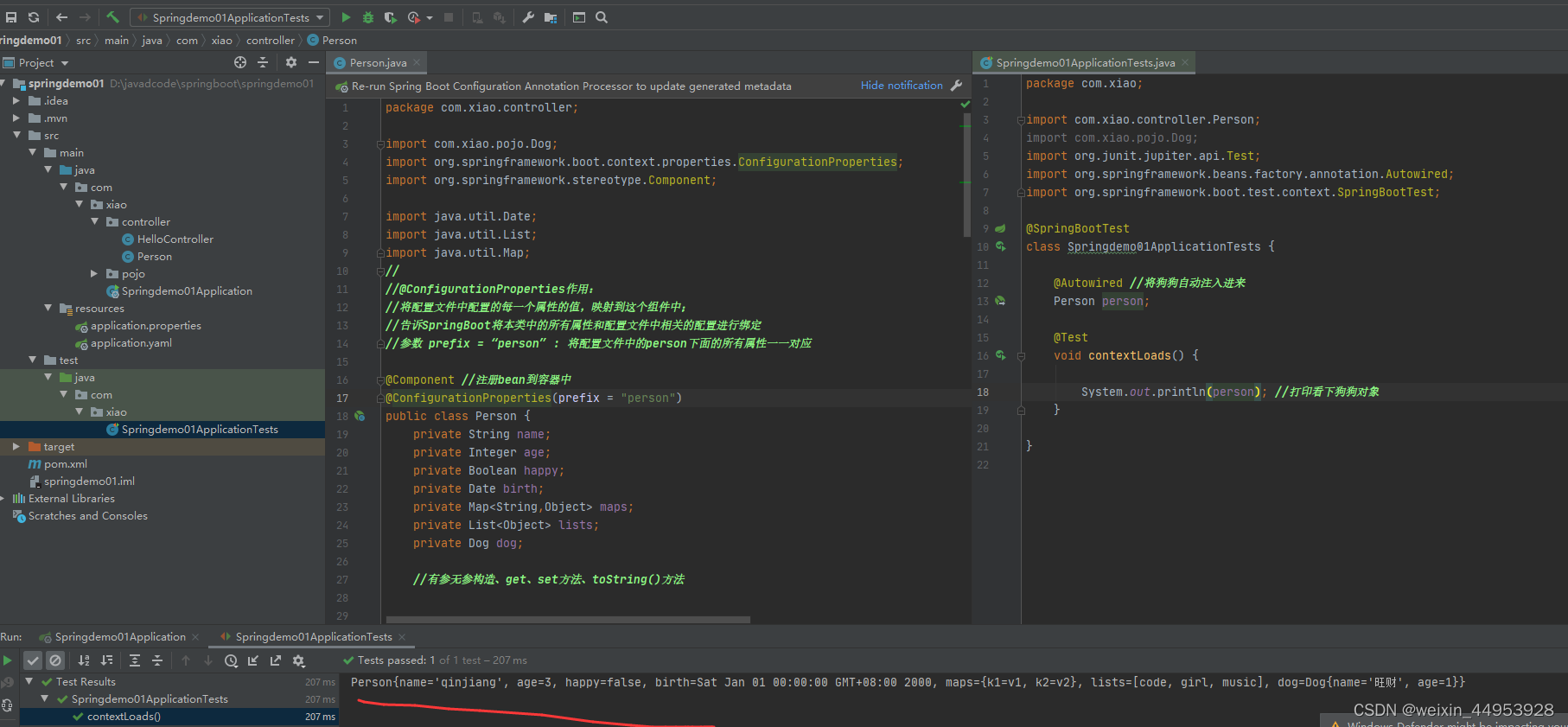
Task: Locate opened file with crosshair icon
Action: pyautogui.click(x=240, y=62)
